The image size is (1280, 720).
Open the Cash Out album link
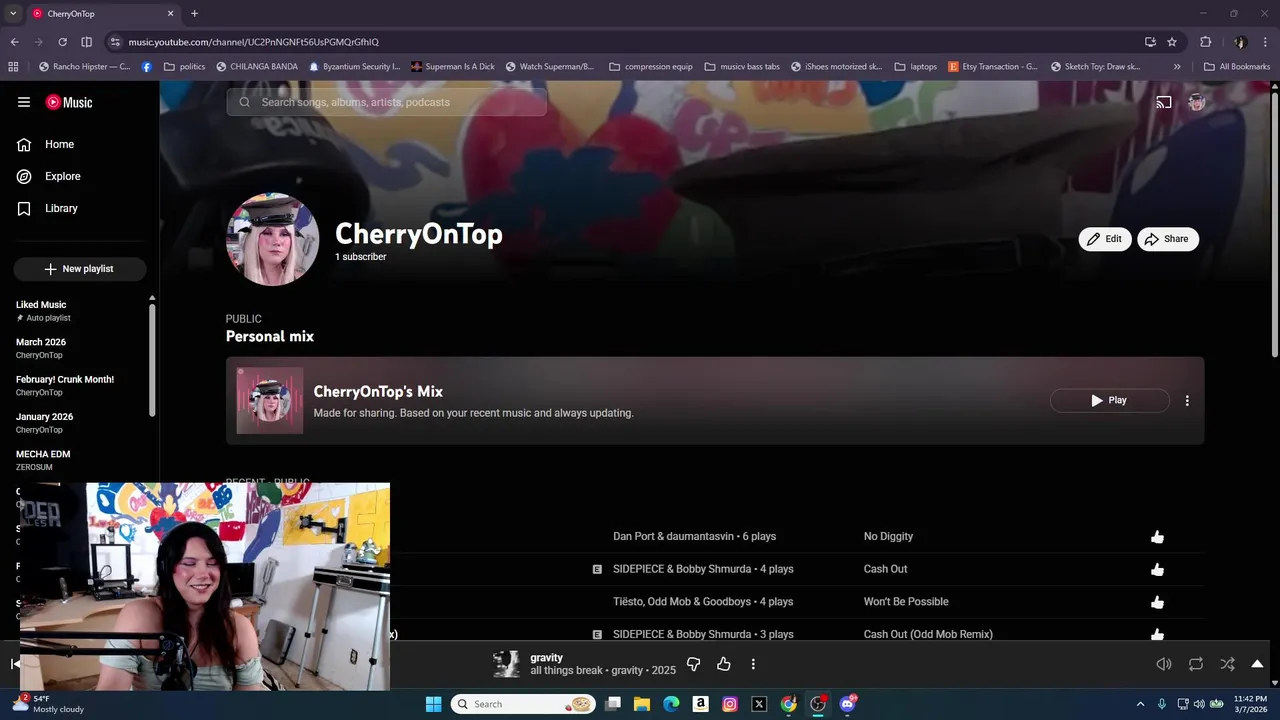click(x=885, y=569)
